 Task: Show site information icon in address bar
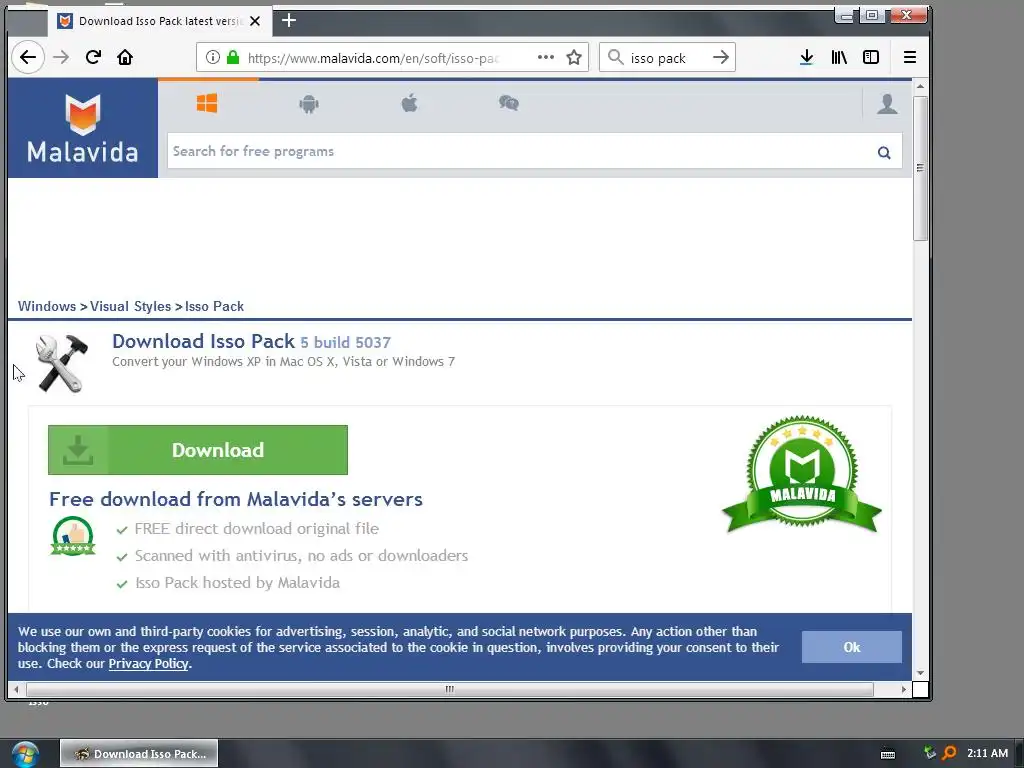[x=212, y=57]
